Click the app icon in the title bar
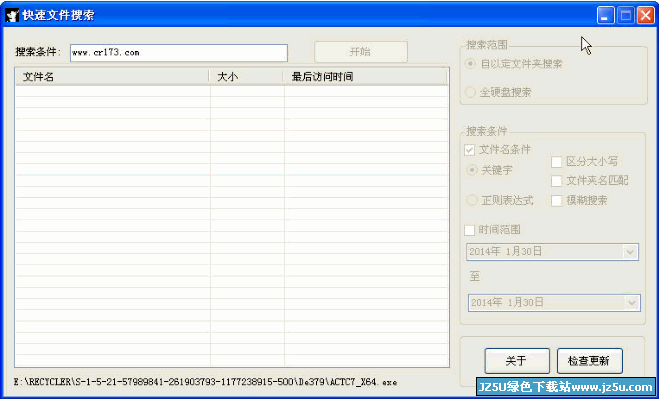 click(11, 16)
